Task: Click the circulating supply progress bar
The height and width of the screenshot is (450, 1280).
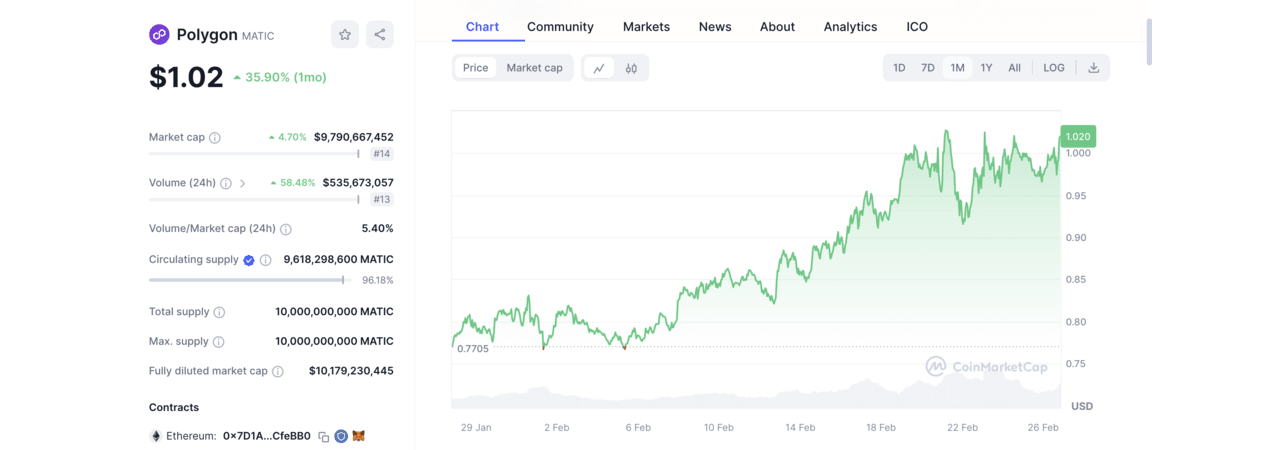Action: 248,280
